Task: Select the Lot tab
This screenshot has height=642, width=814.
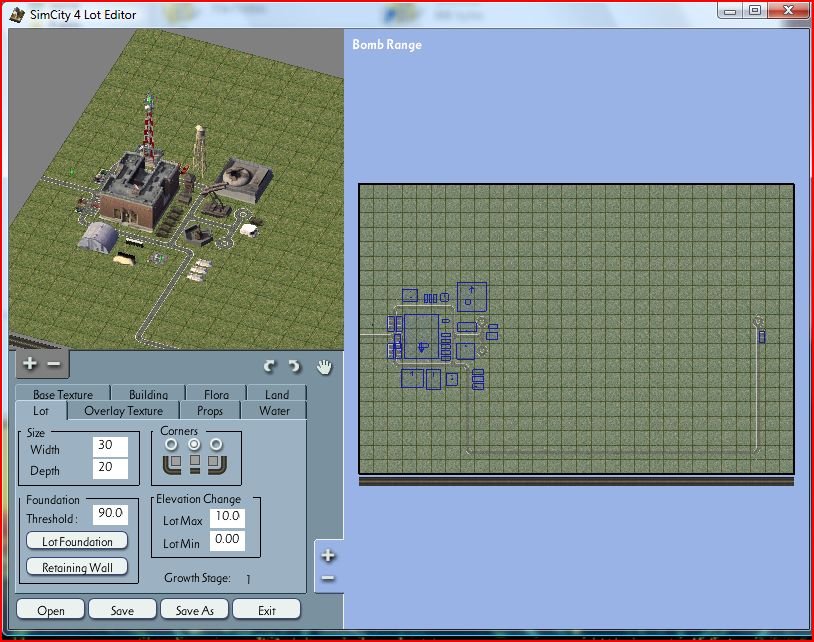Action: [41, 411]
